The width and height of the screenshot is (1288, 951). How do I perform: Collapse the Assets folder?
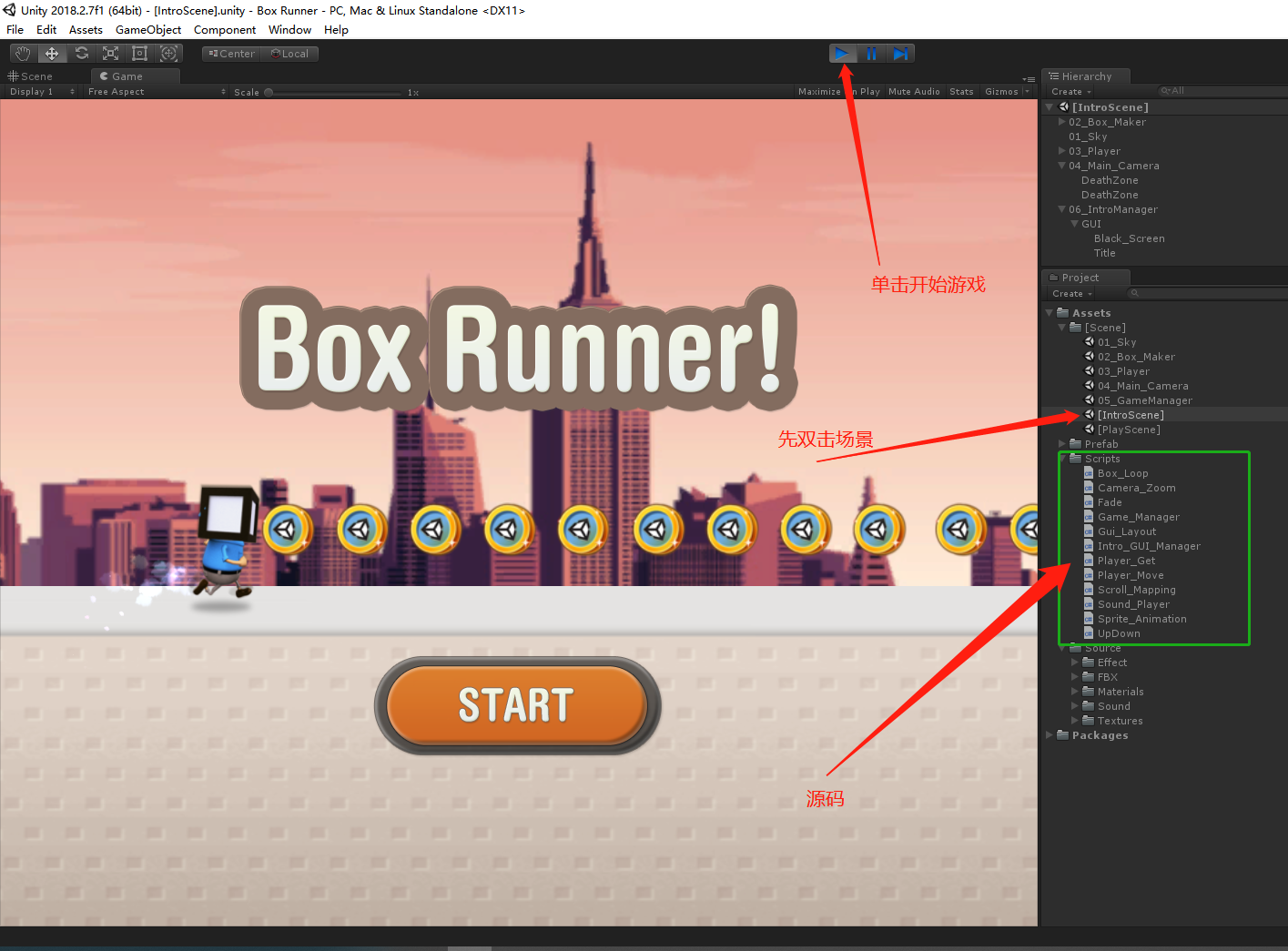(x=1050, y=313)
